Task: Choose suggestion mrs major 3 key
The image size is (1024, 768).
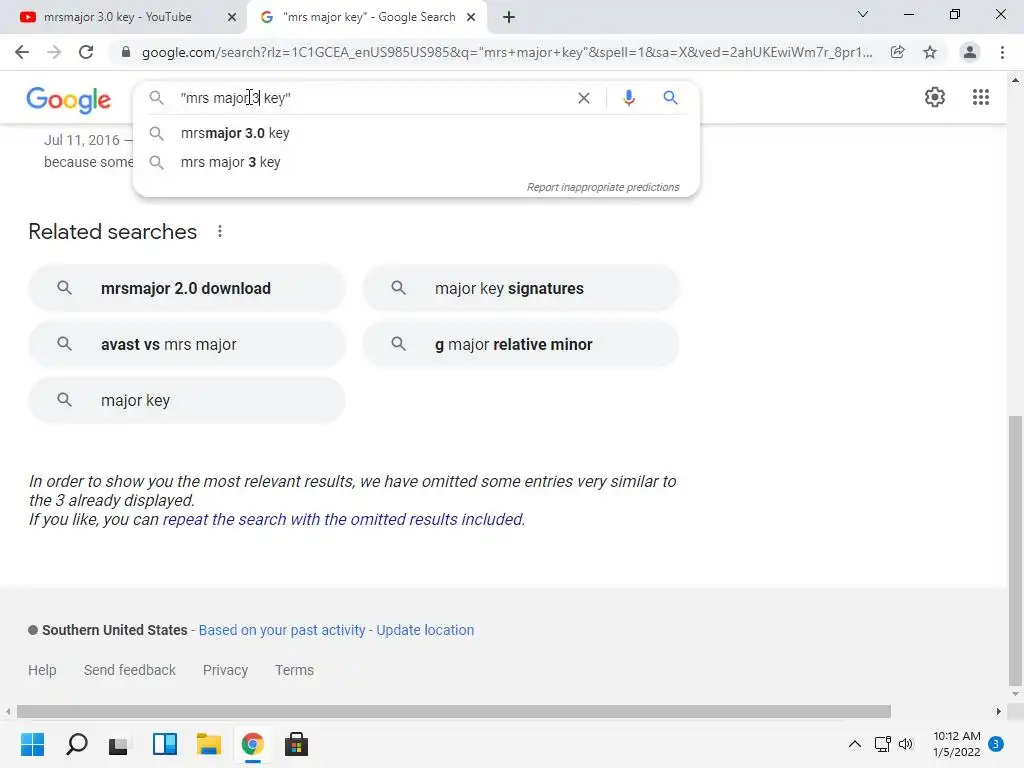Action: (416, 162)
